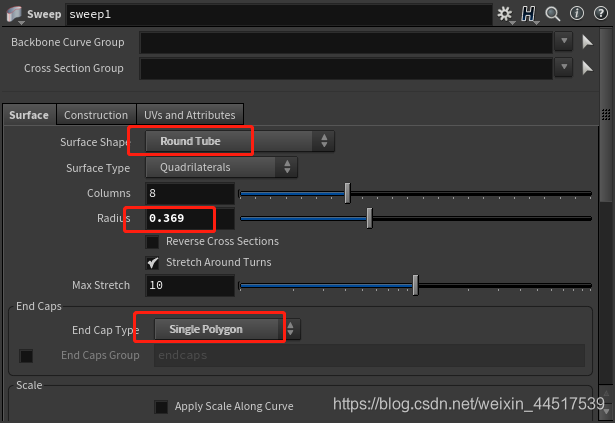This screenshot has width=615, height=423.
Task: Open the parameter search magnifier
Action: click(x=553, y=14)
